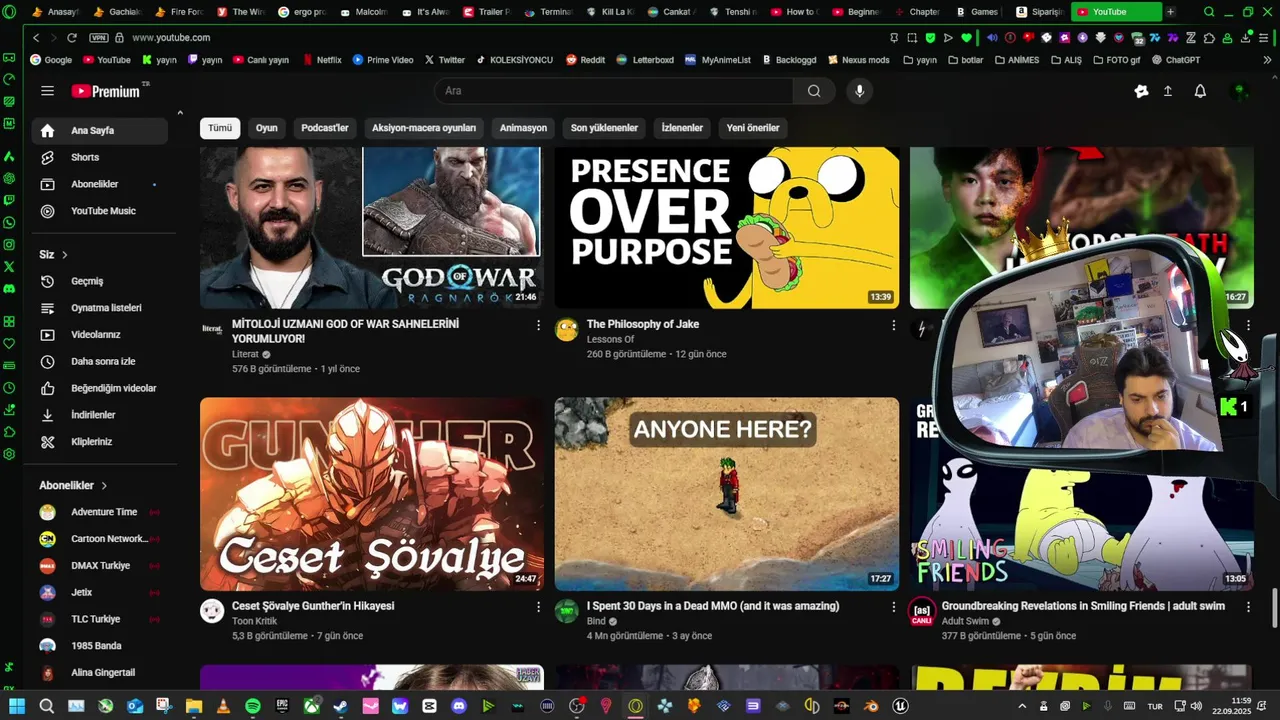Open the Literat channel avatar
Image resolution: width=1280 pixels, height=720 pixels.
pos(212,329)
